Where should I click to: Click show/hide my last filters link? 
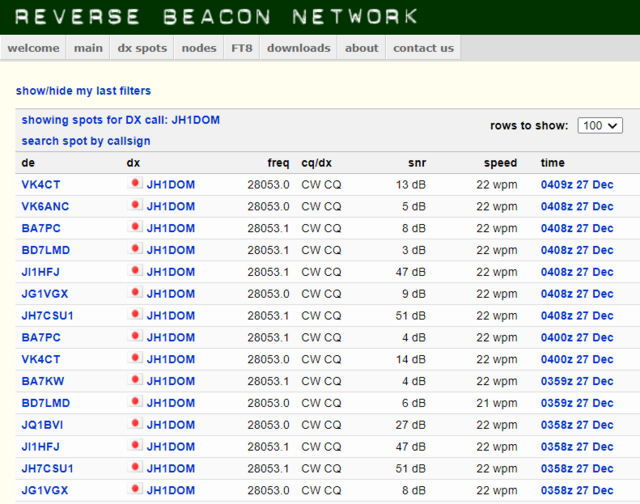[x=83, y=91]
